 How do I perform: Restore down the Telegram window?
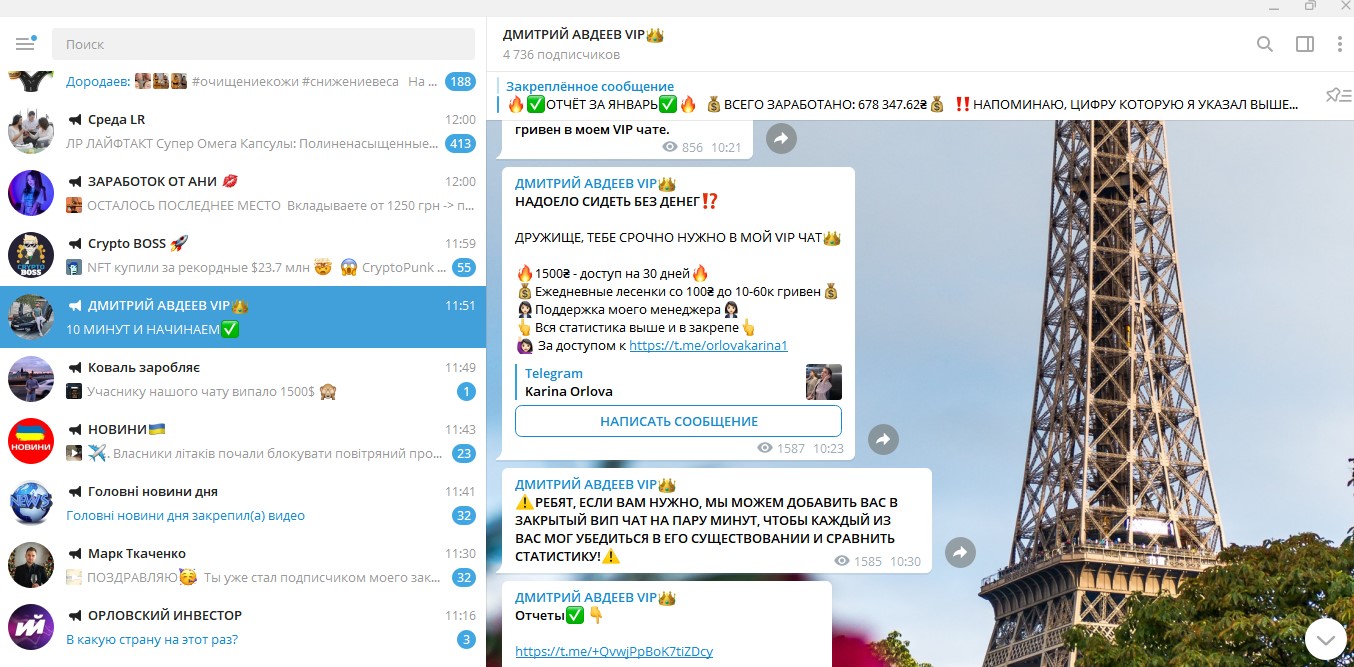[1309, 7]
